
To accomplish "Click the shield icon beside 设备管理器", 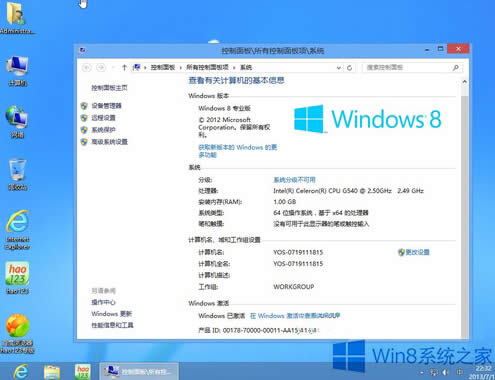I will tap(84, 106).
